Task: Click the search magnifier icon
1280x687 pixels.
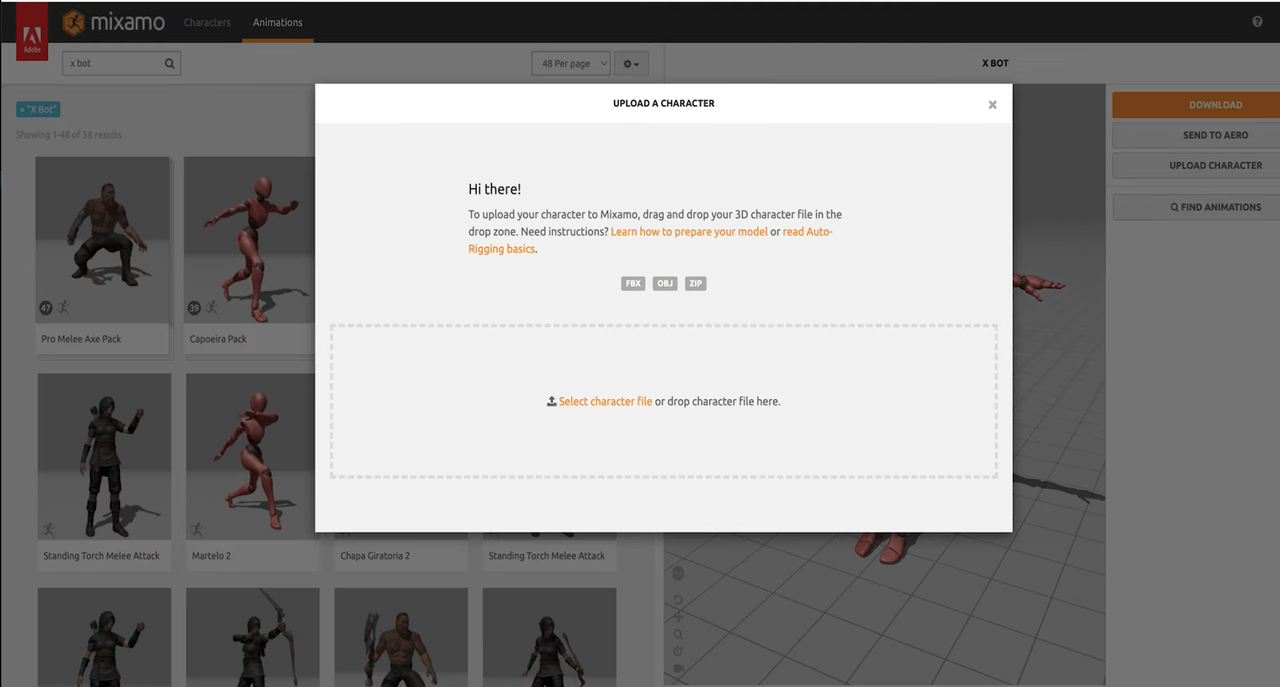Action: click(170, 63)
